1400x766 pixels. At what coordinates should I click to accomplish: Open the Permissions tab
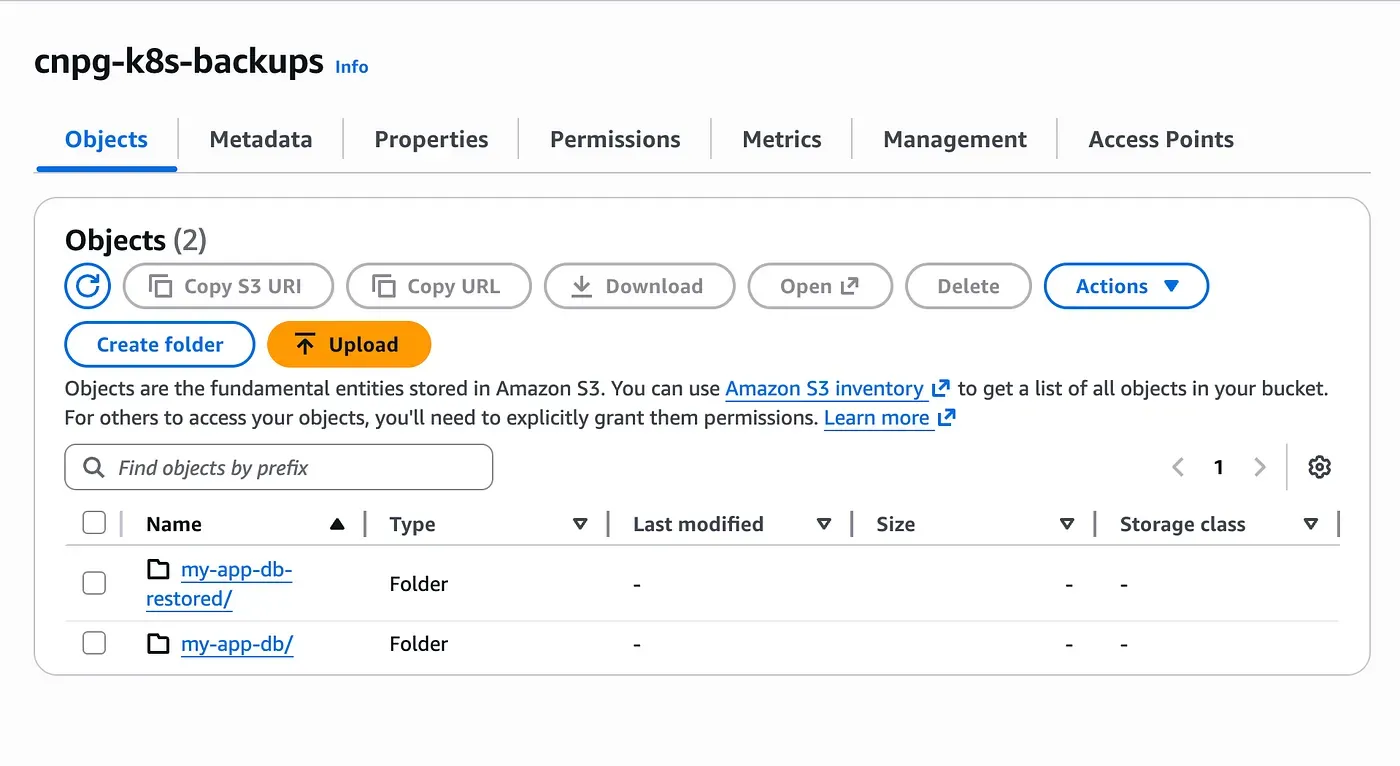(x=615, y=140)
